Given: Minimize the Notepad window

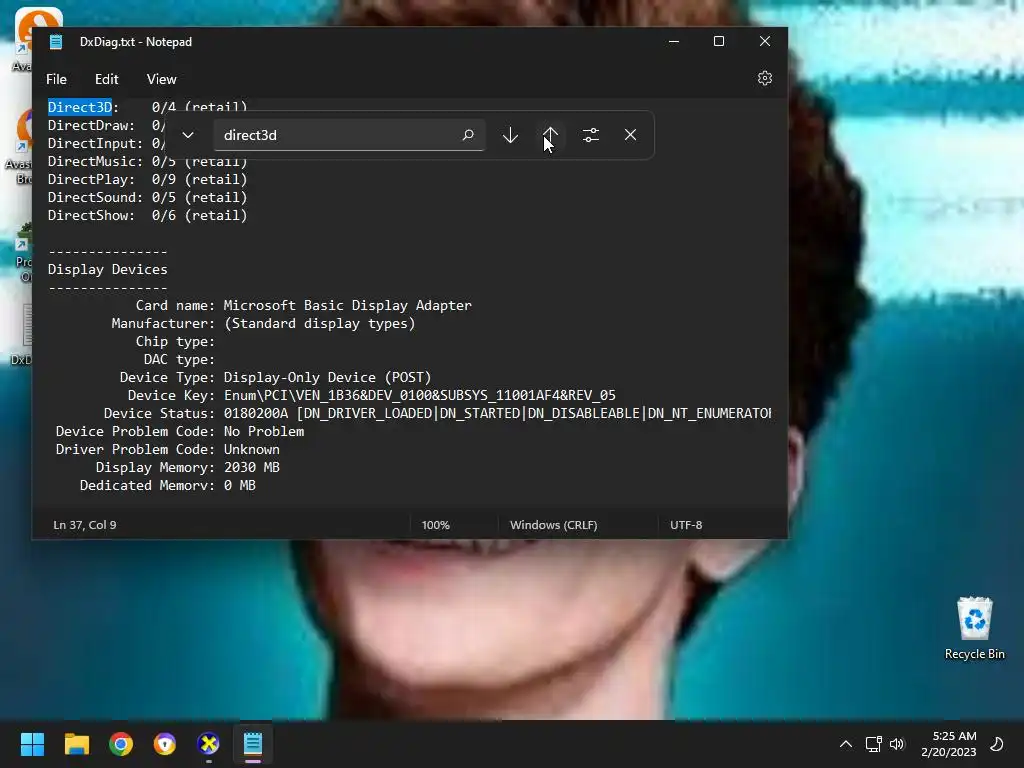Looking at the screenshot, I should [674, 41].
